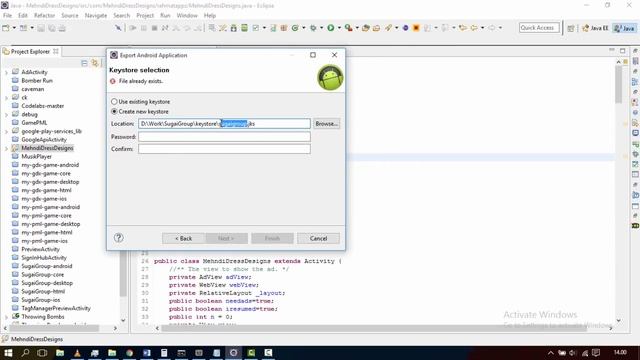Open the Android Virtual Device Manager icon

click(x=244, y=28)
